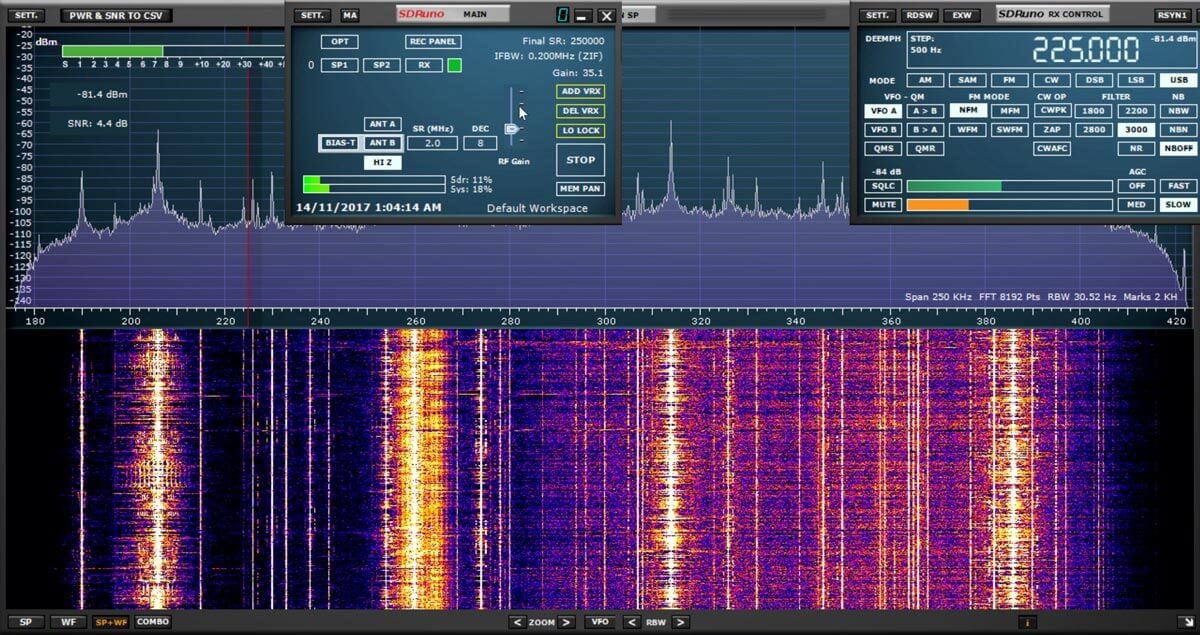Enable LO LOCK
1200x635 pixels.
(580, 130)
